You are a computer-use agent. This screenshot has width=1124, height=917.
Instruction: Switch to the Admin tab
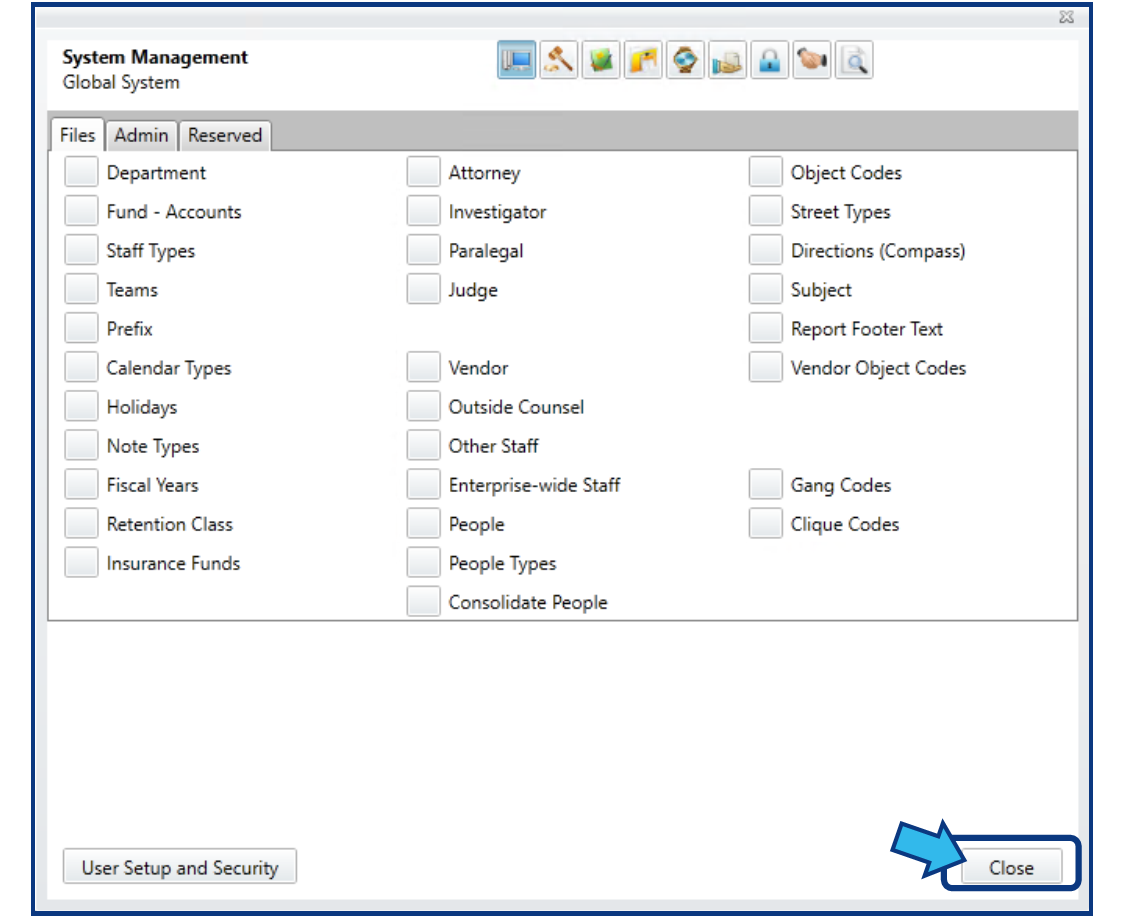[141, 136]
